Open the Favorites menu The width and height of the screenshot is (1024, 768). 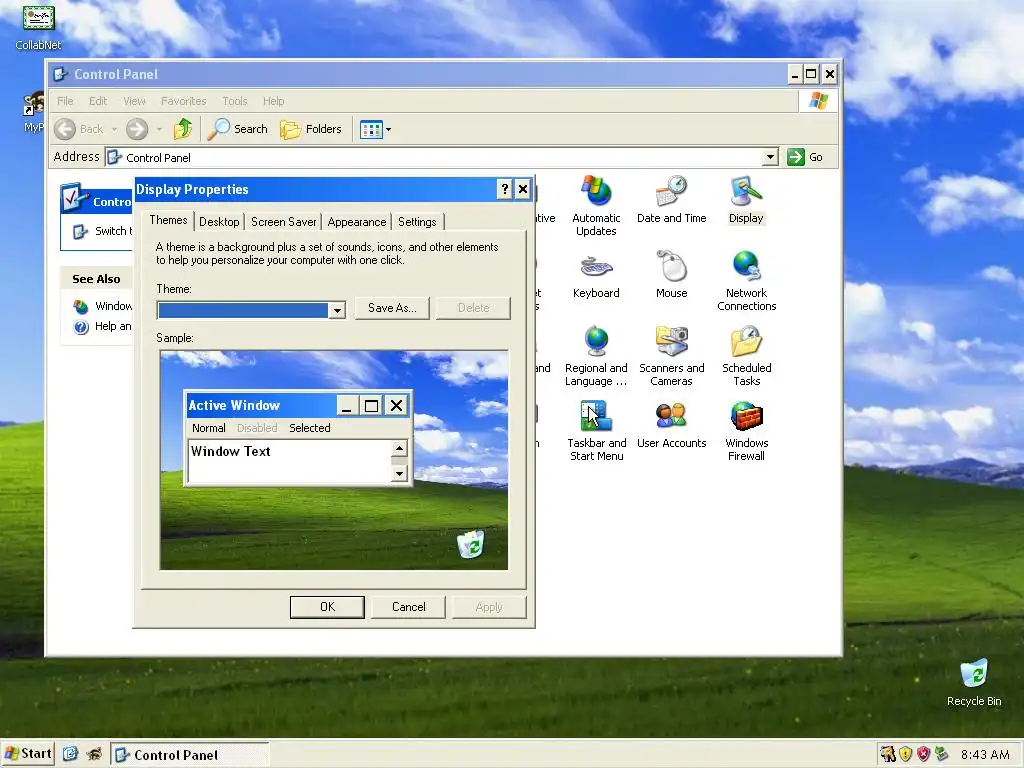tap(184, 101)
